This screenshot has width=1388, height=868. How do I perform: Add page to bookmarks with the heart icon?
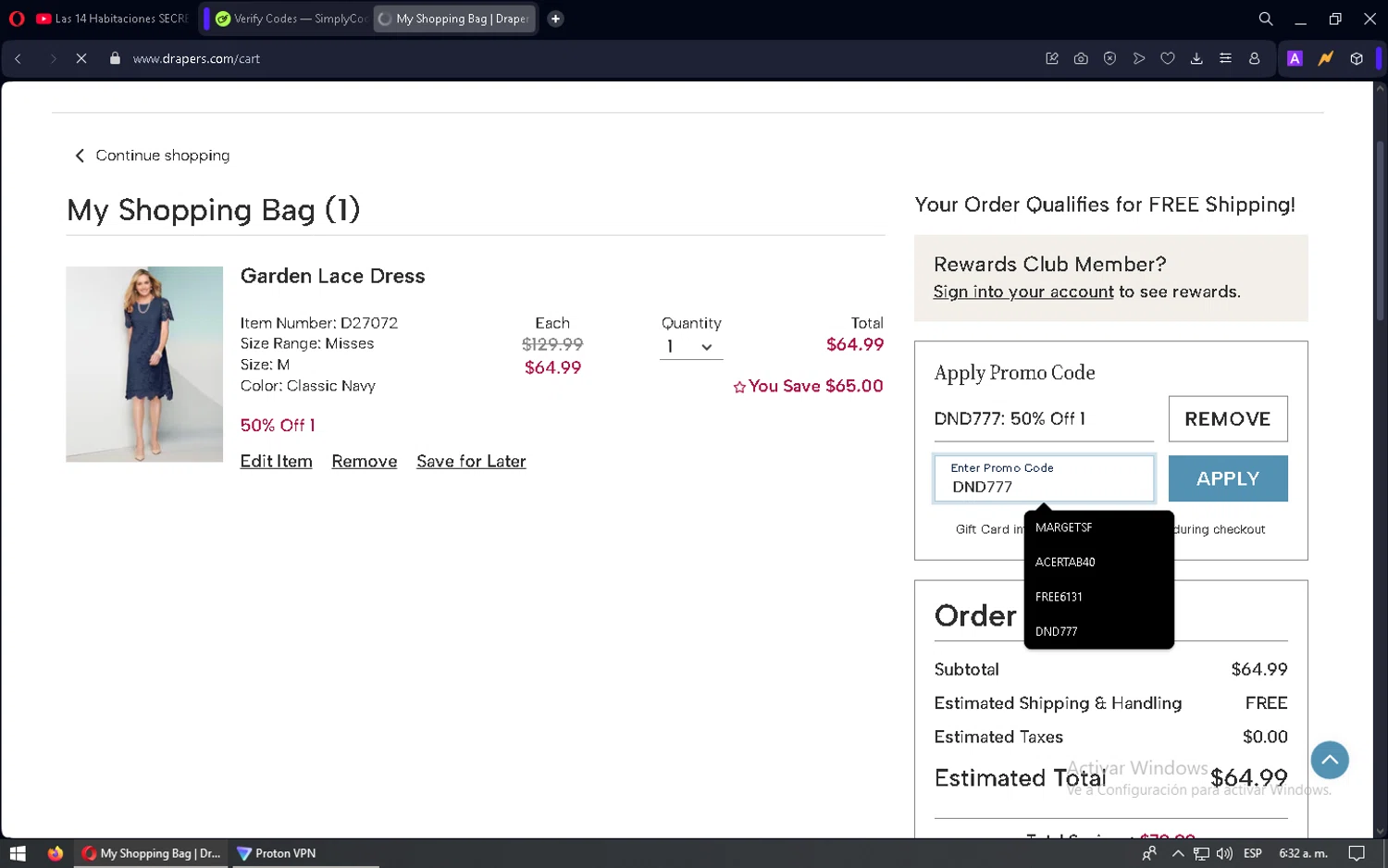coord(1168,58)
